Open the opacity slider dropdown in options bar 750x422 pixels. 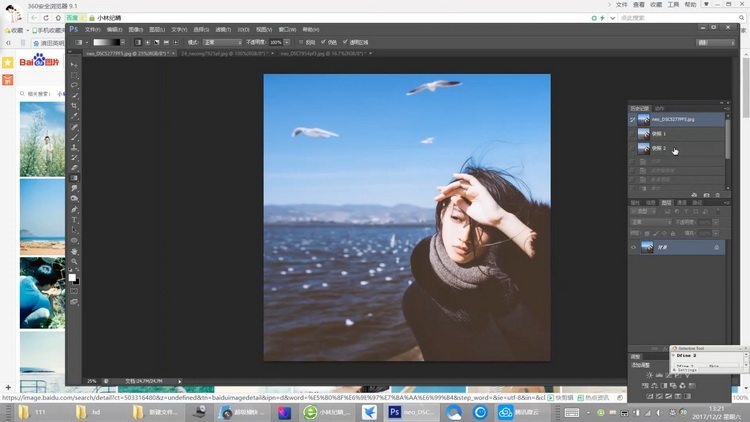(x=287, y=42)
